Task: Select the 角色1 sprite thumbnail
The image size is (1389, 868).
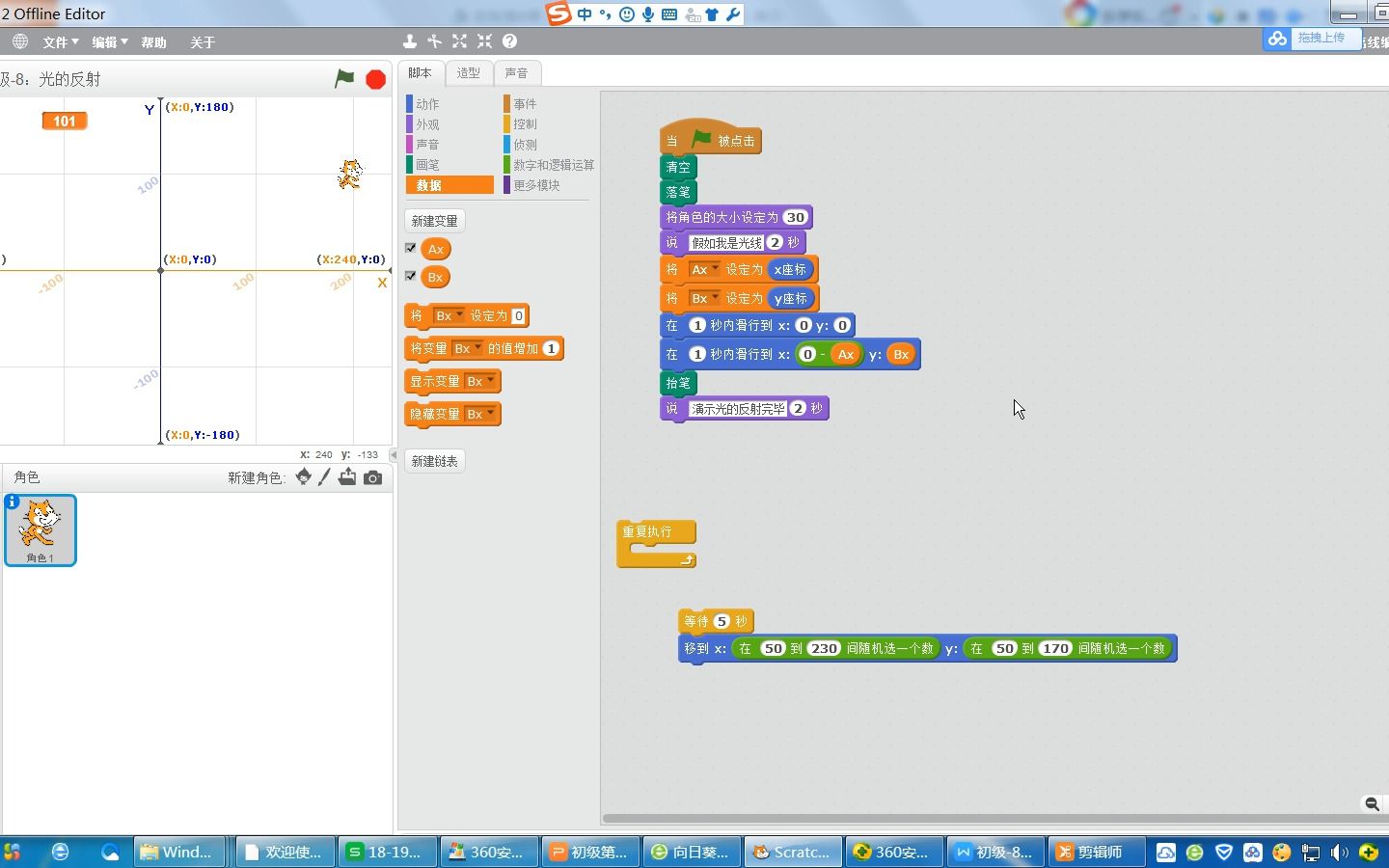Action: tap(41, 529)
